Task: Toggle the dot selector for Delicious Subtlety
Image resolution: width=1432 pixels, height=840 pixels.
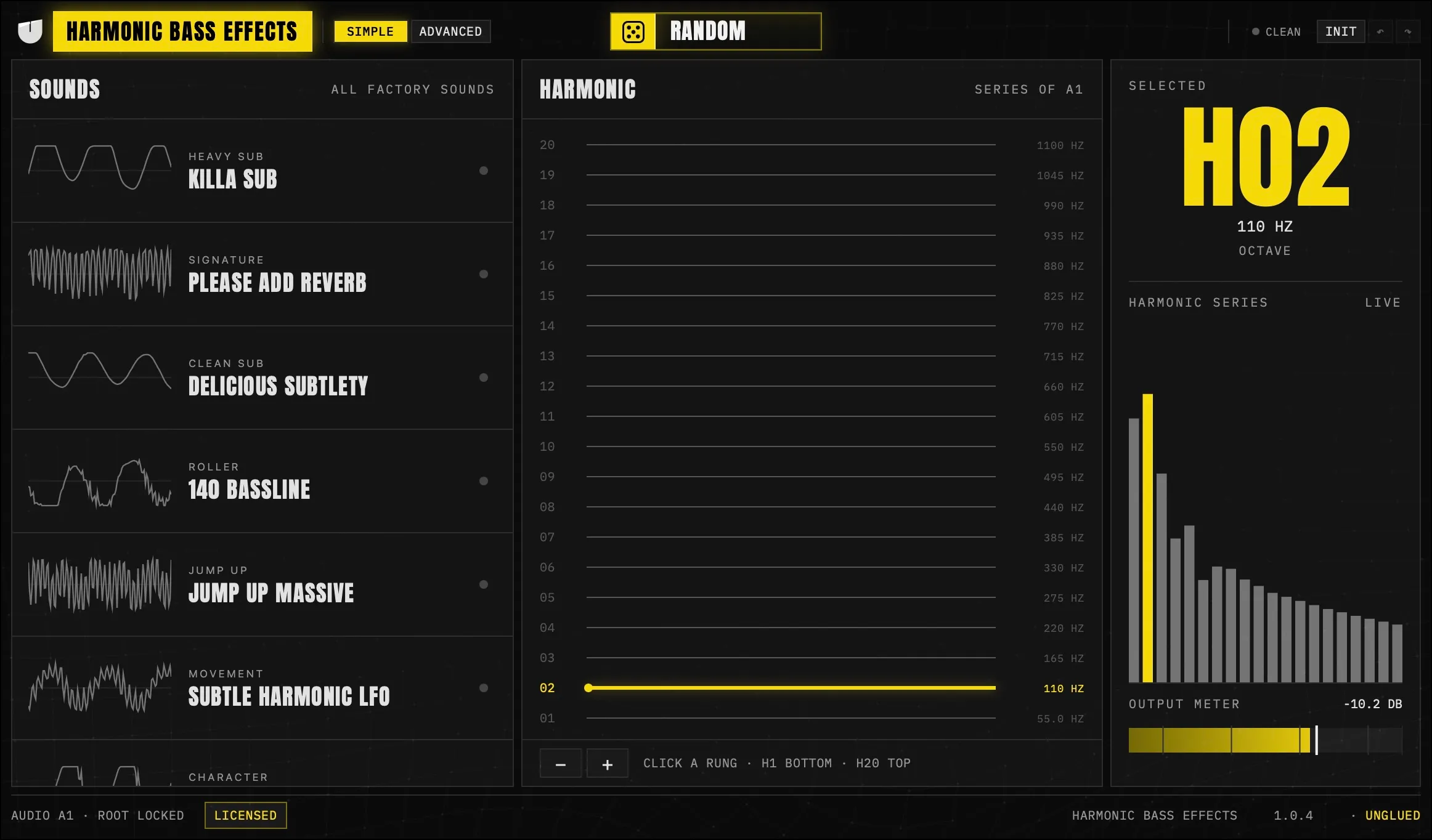Action: point(484,378)
